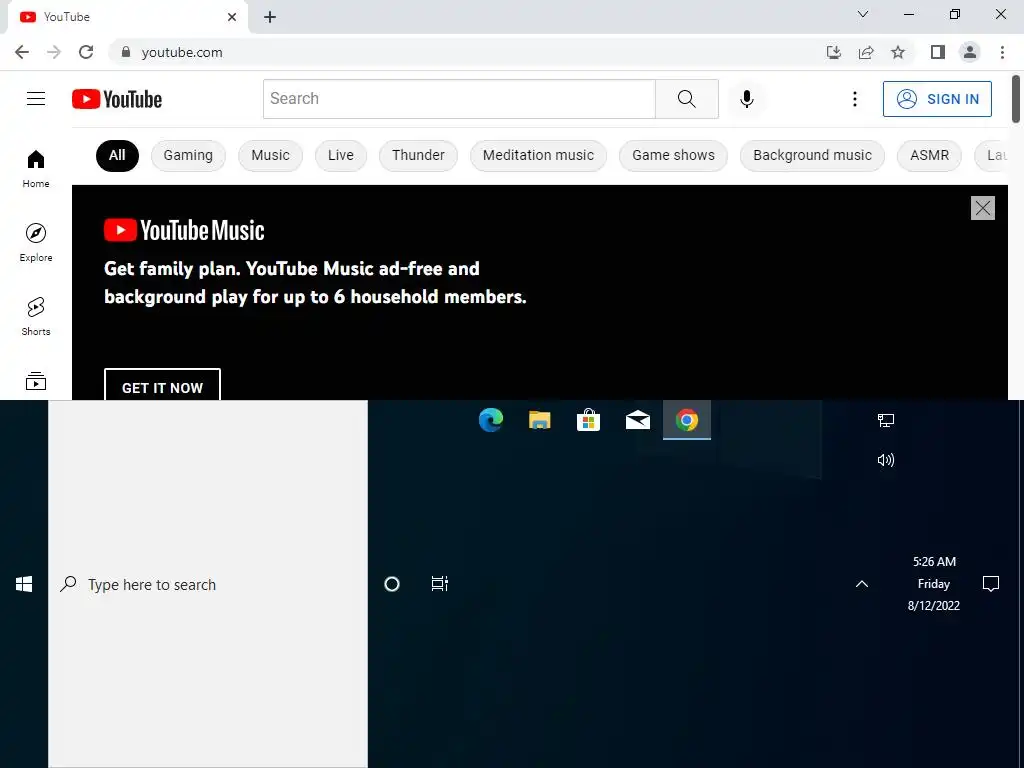Viewport: 1024px width, 768px height.
Task: Filter by Game shows chip
Action: tap(673, 155)
